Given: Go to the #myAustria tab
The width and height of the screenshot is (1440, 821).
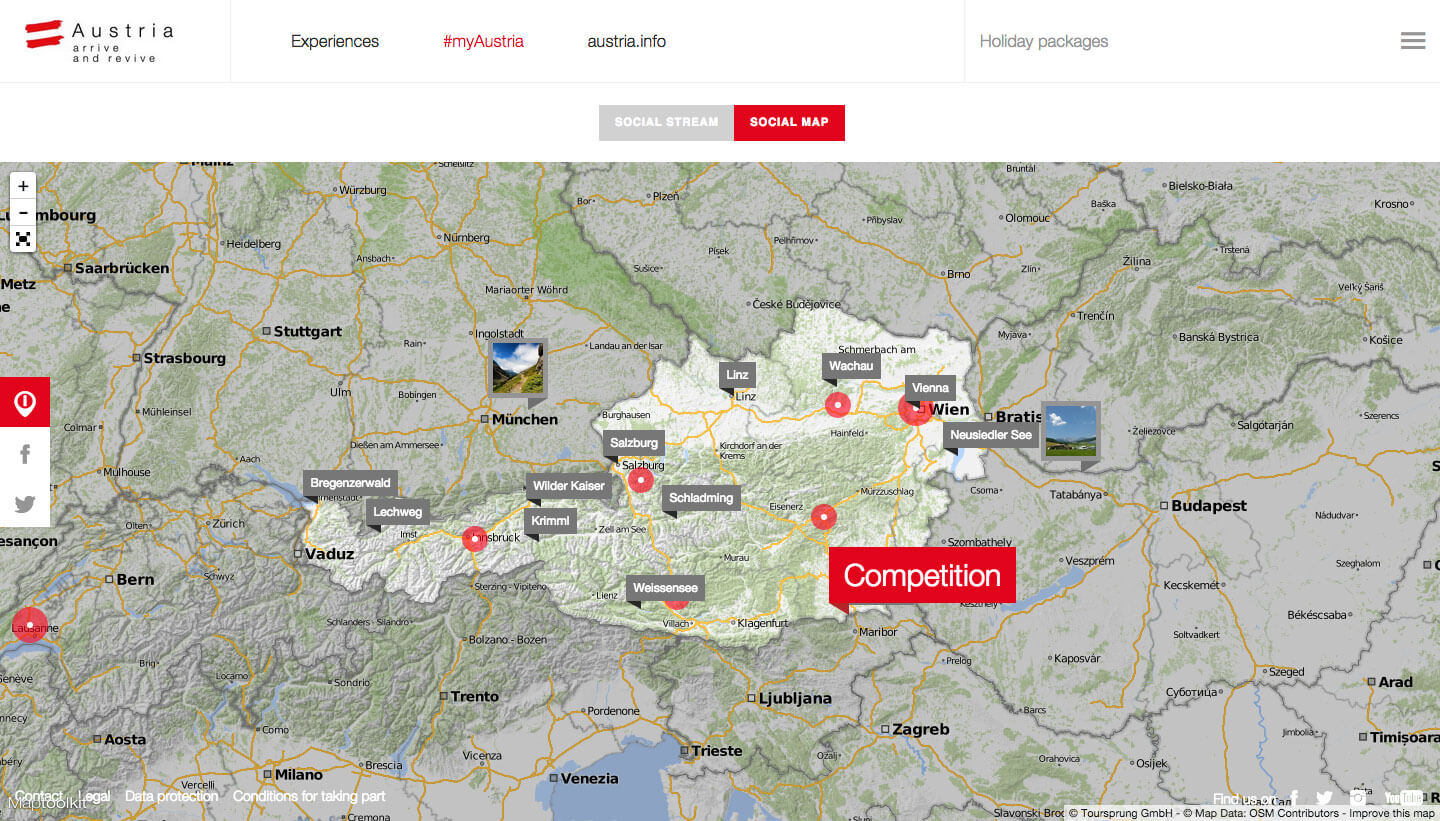Looking at the screenshot, I should pyautogui.click(x=483, y=41).
